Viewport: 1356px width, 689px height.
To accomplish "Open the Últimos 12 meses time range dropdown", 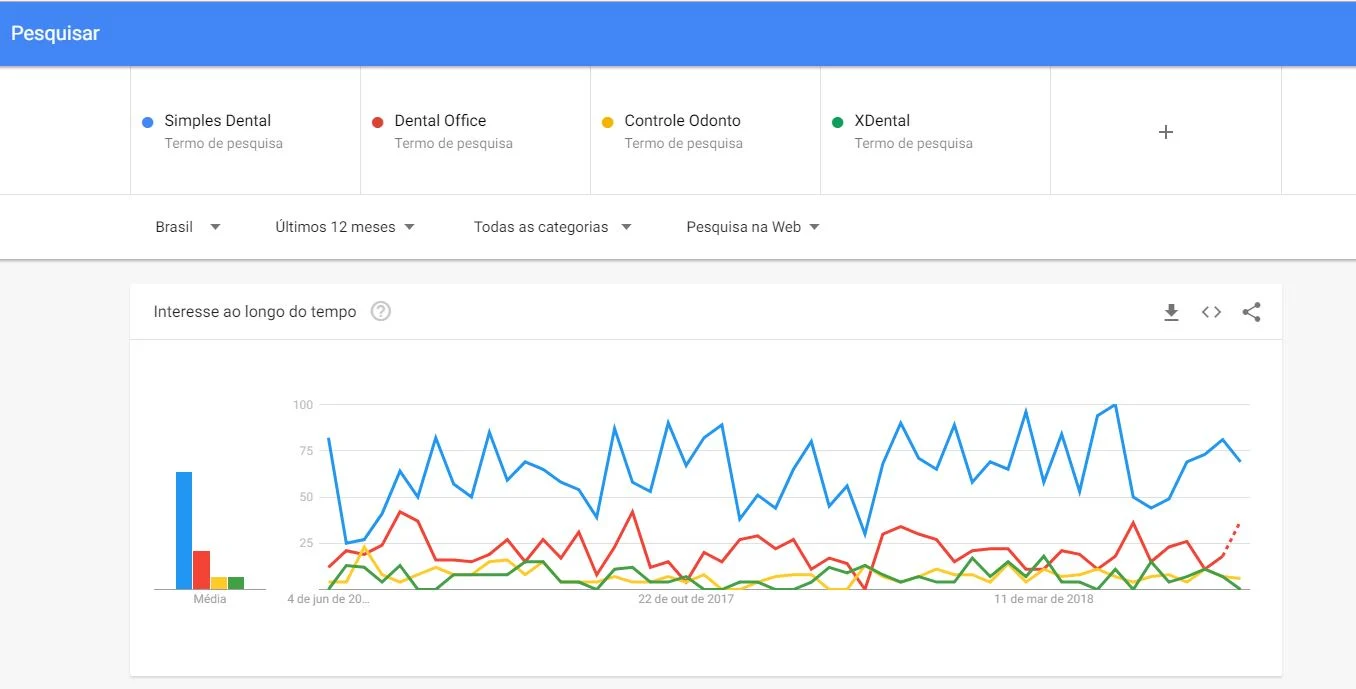I will (345, 227).
